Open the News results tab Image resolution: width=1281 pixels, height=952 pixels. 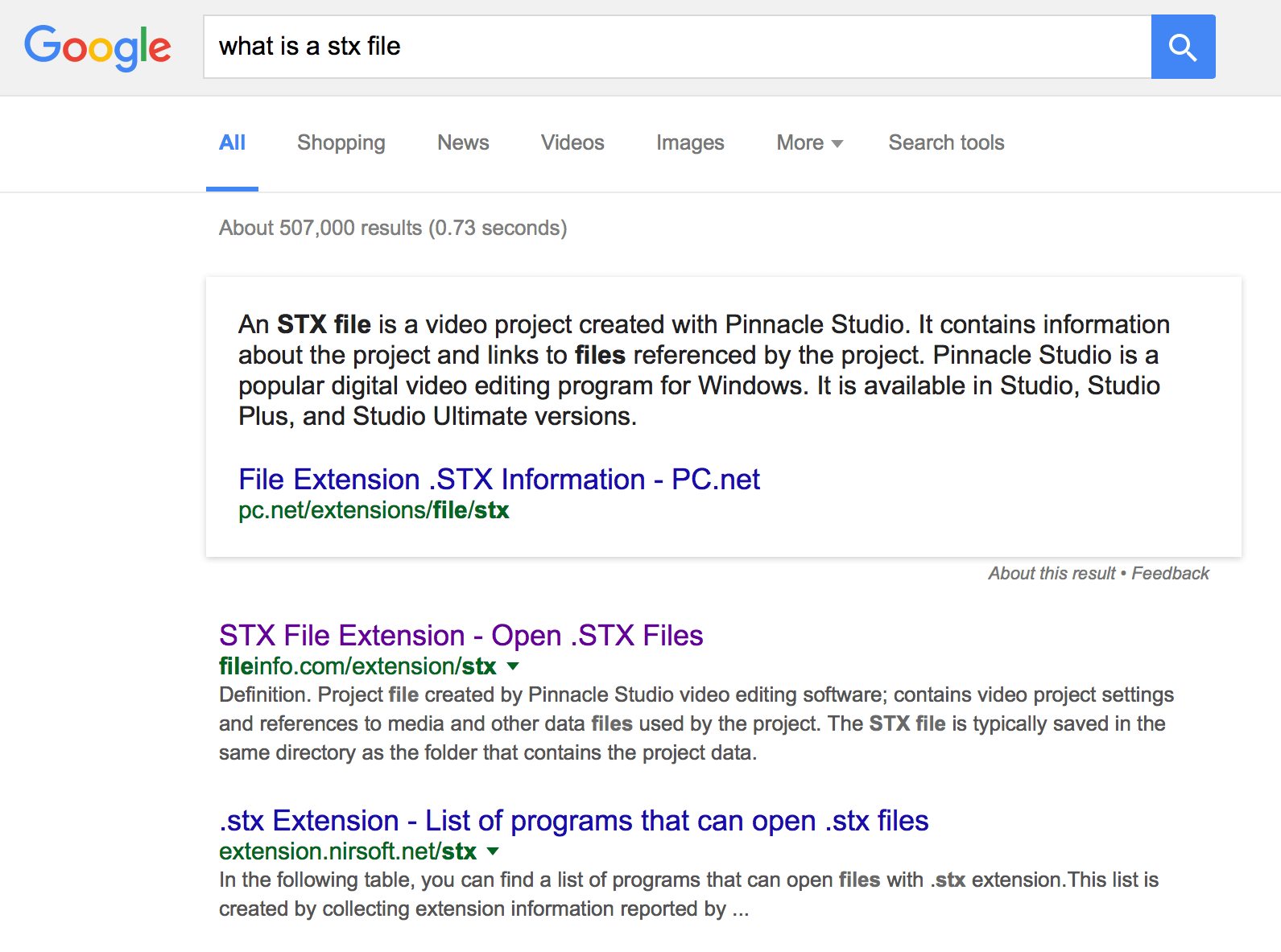463,143
